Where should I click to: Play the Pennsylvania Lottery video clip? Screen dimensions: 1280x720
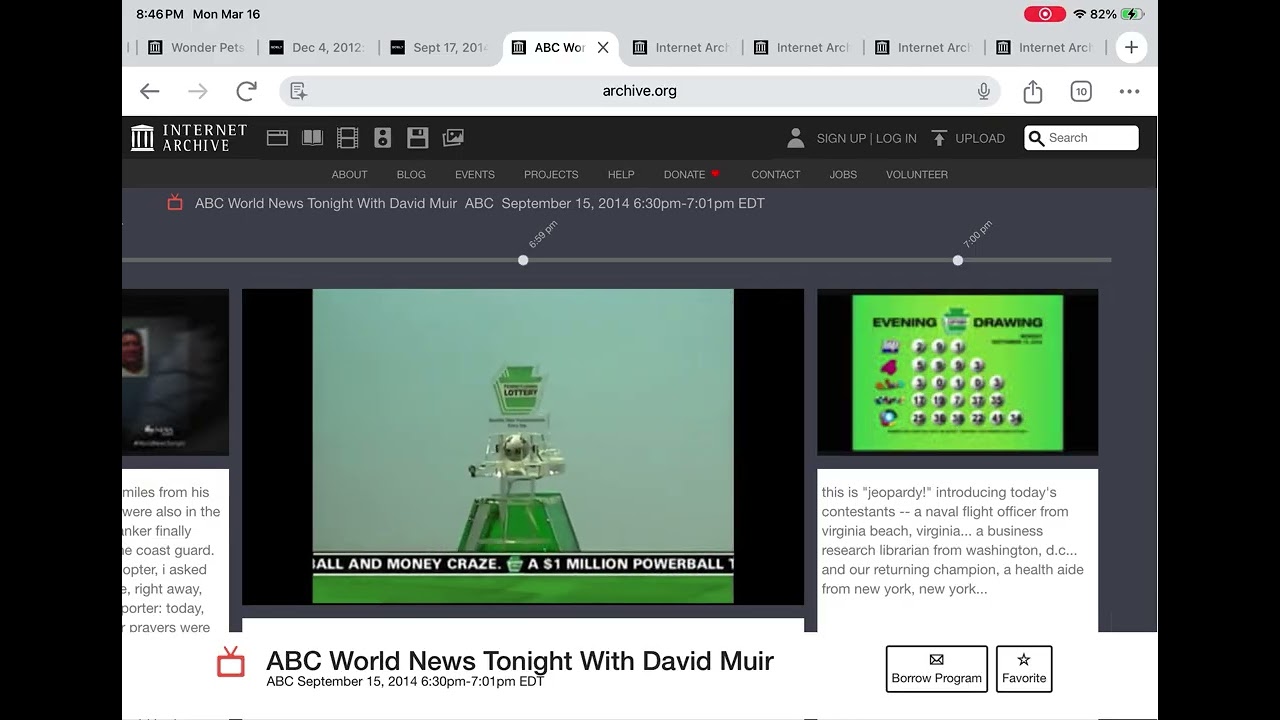tap(523, 446)
